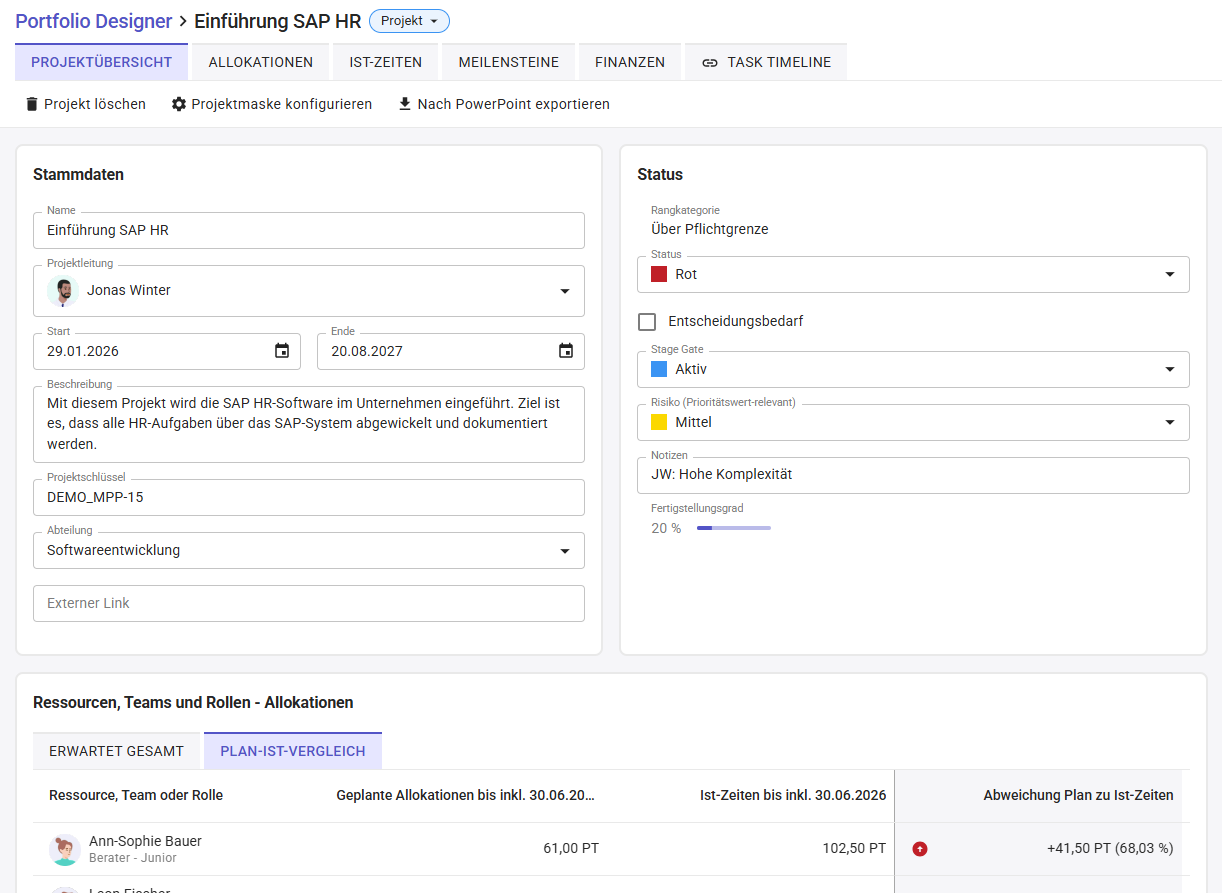
Task: Click column header Ressource, Team oder Rolle
Action: (136, 795)
